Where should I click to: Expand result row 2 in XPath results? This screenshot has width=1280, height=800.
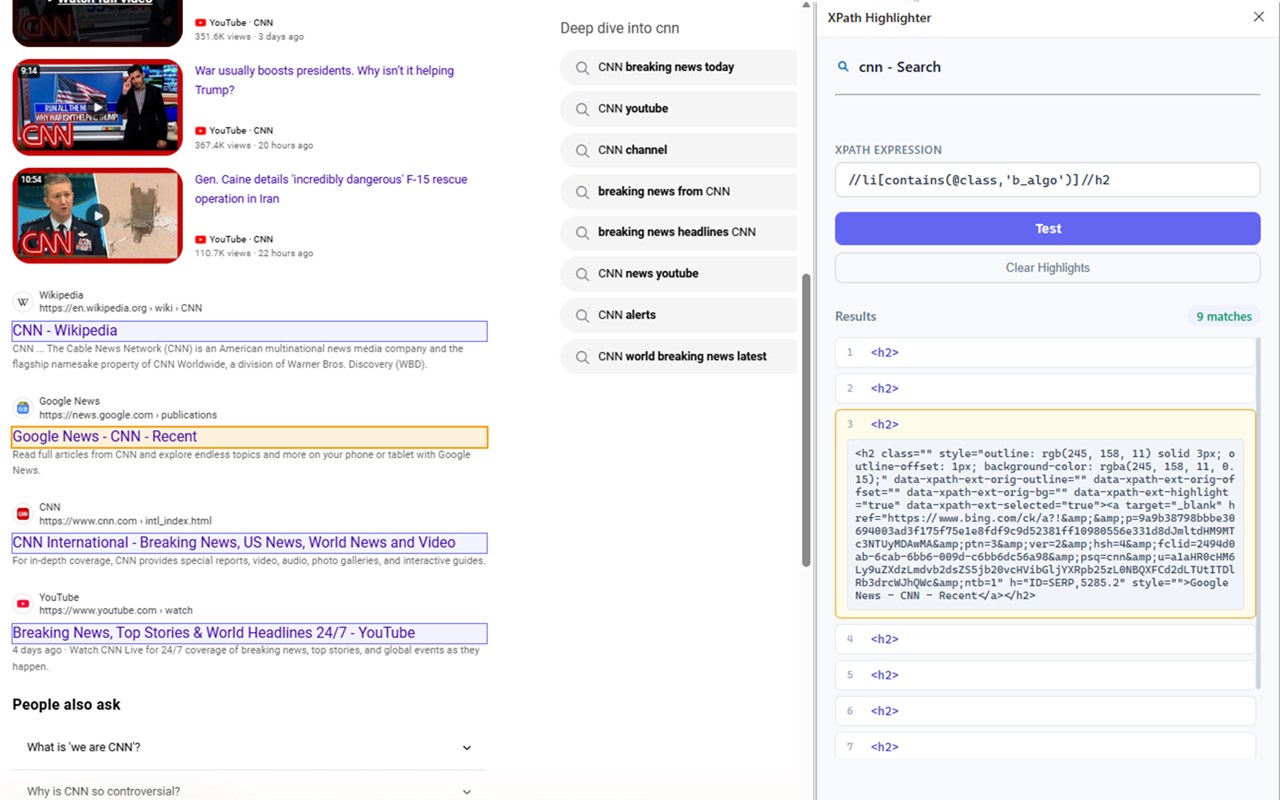tap(1046, 388)
